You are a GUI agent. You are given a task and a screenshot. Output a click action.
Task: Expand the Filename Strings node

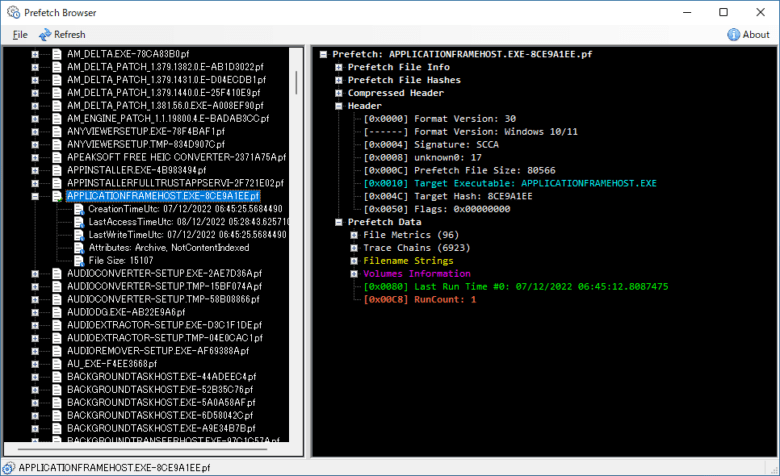pyautogui.click(x=354, y=261)
